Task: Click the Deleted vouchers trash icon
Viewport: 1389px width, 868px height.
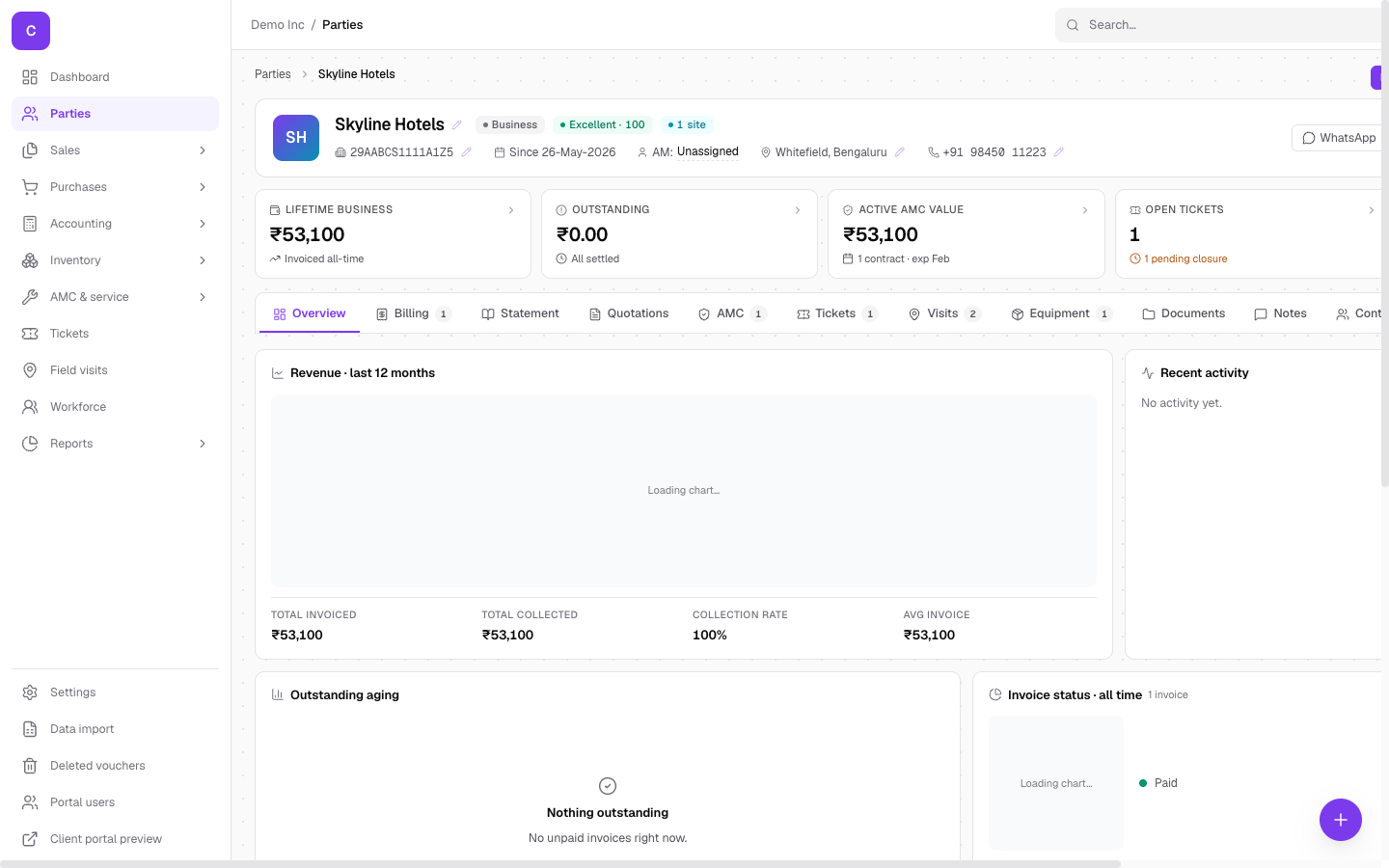Action: [30, 766]
